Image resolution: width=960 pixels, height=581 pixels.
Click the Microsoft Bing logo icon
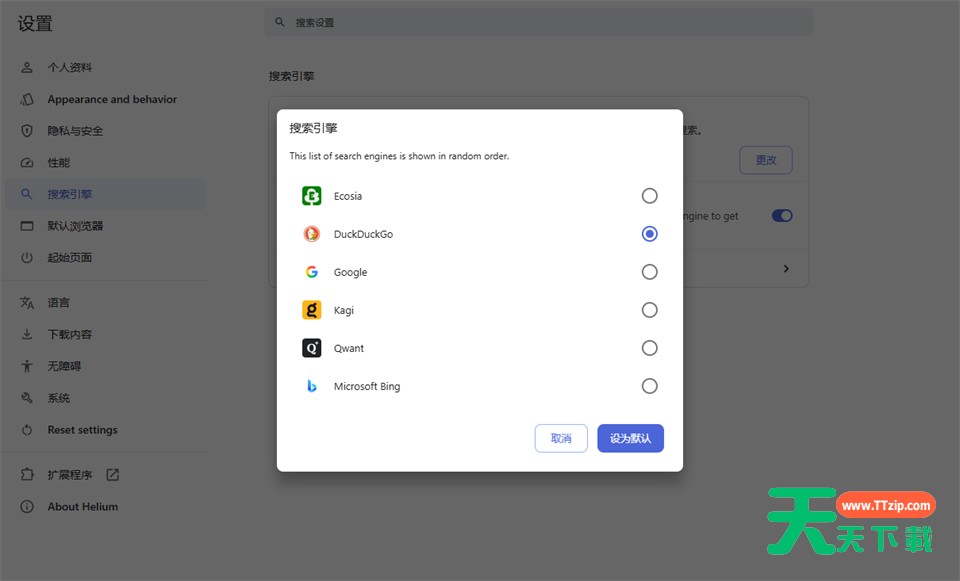pos(312,386)
